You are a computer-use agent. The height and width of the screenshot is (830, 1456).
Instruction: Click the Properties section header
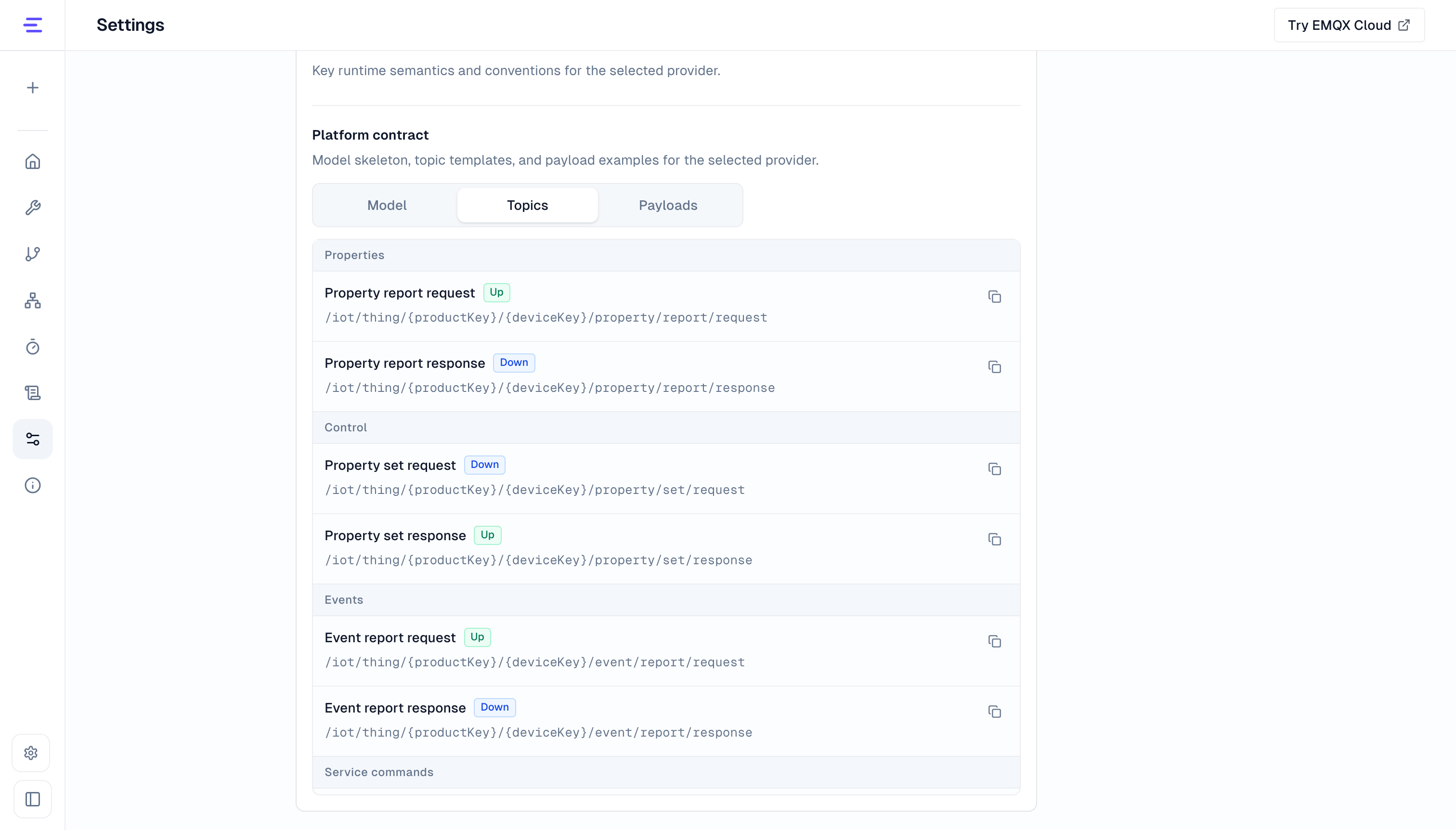pyautogui.click(x=666, y=255)
